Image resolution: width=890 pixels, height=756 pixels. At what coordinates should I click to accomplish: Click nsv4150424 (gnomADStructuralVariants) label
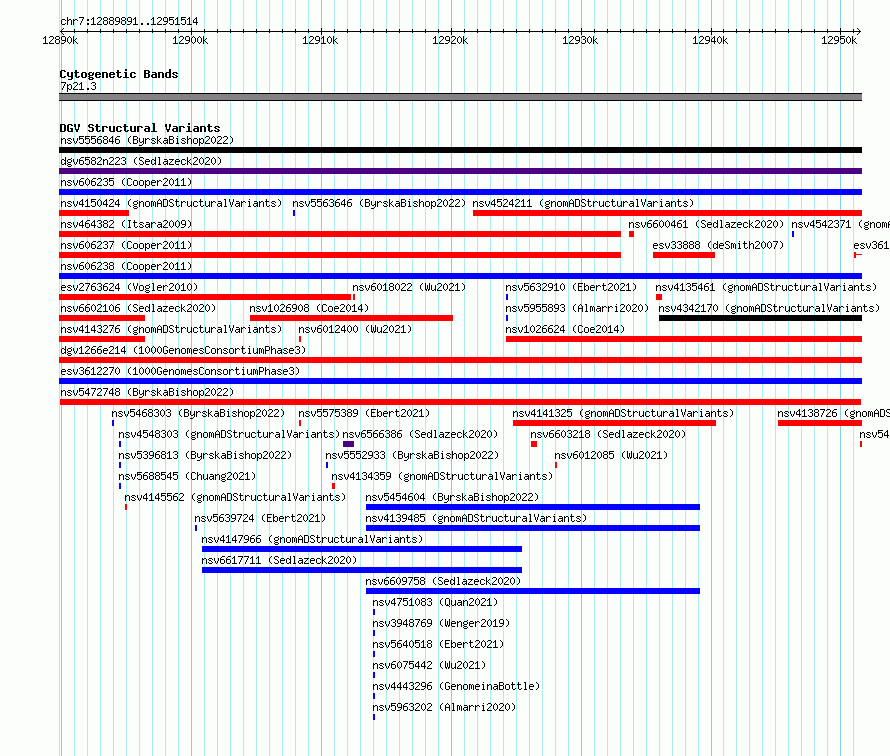click(171, 203)
